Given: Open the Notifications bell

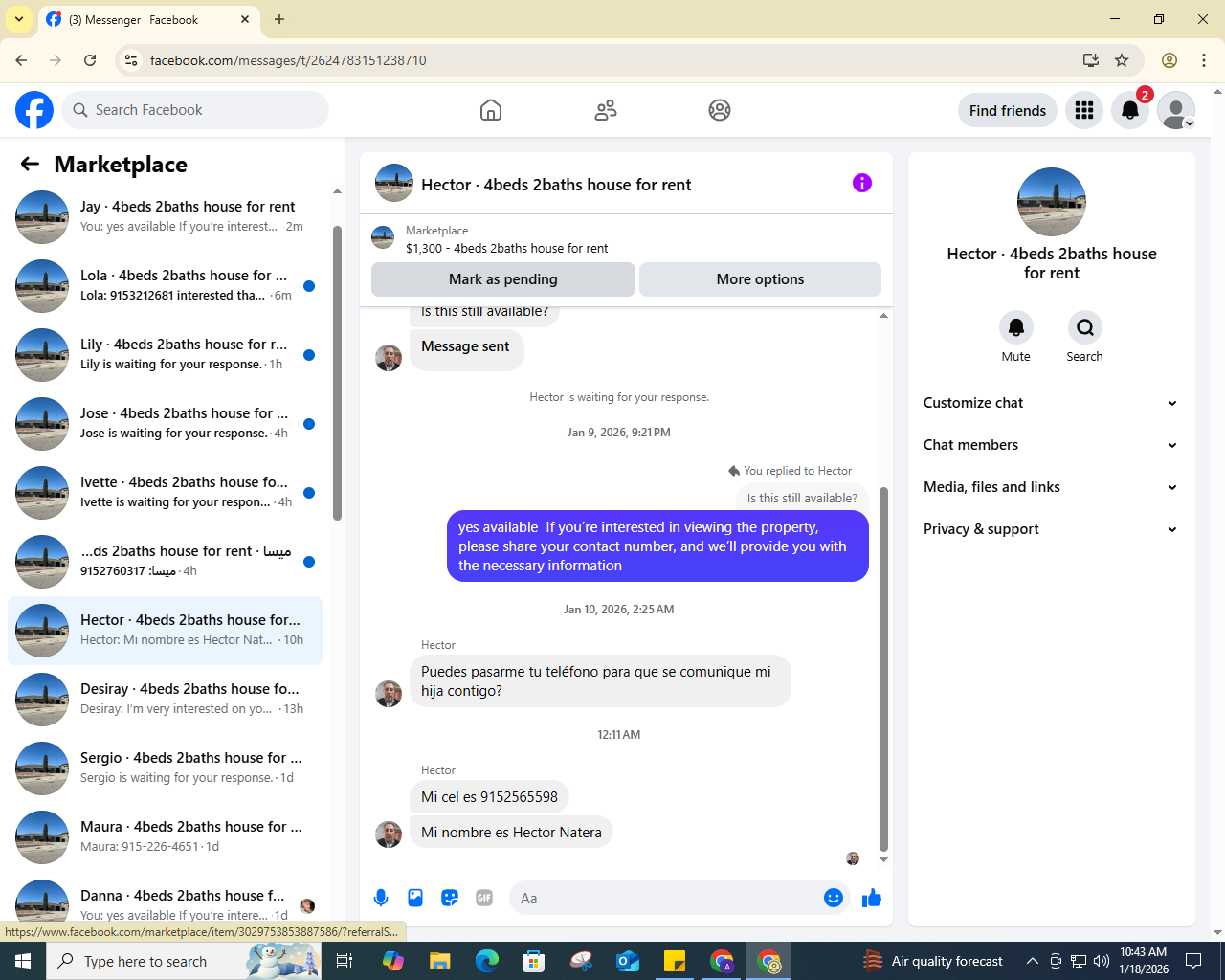Looking at the screenshot, I should click(x=1130, y=110).
